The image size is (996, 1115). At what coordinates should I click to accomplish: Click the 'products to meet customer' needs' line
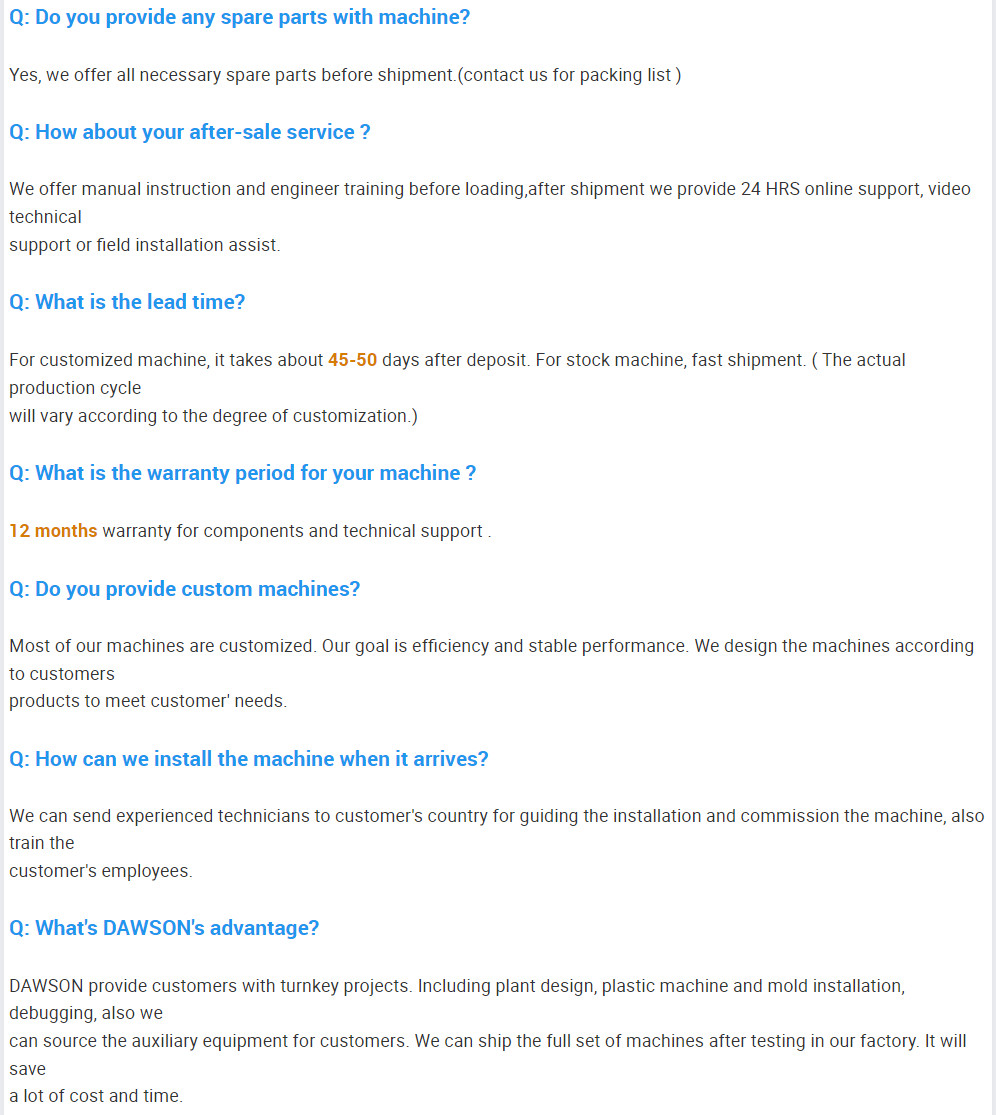click(147, 701)
